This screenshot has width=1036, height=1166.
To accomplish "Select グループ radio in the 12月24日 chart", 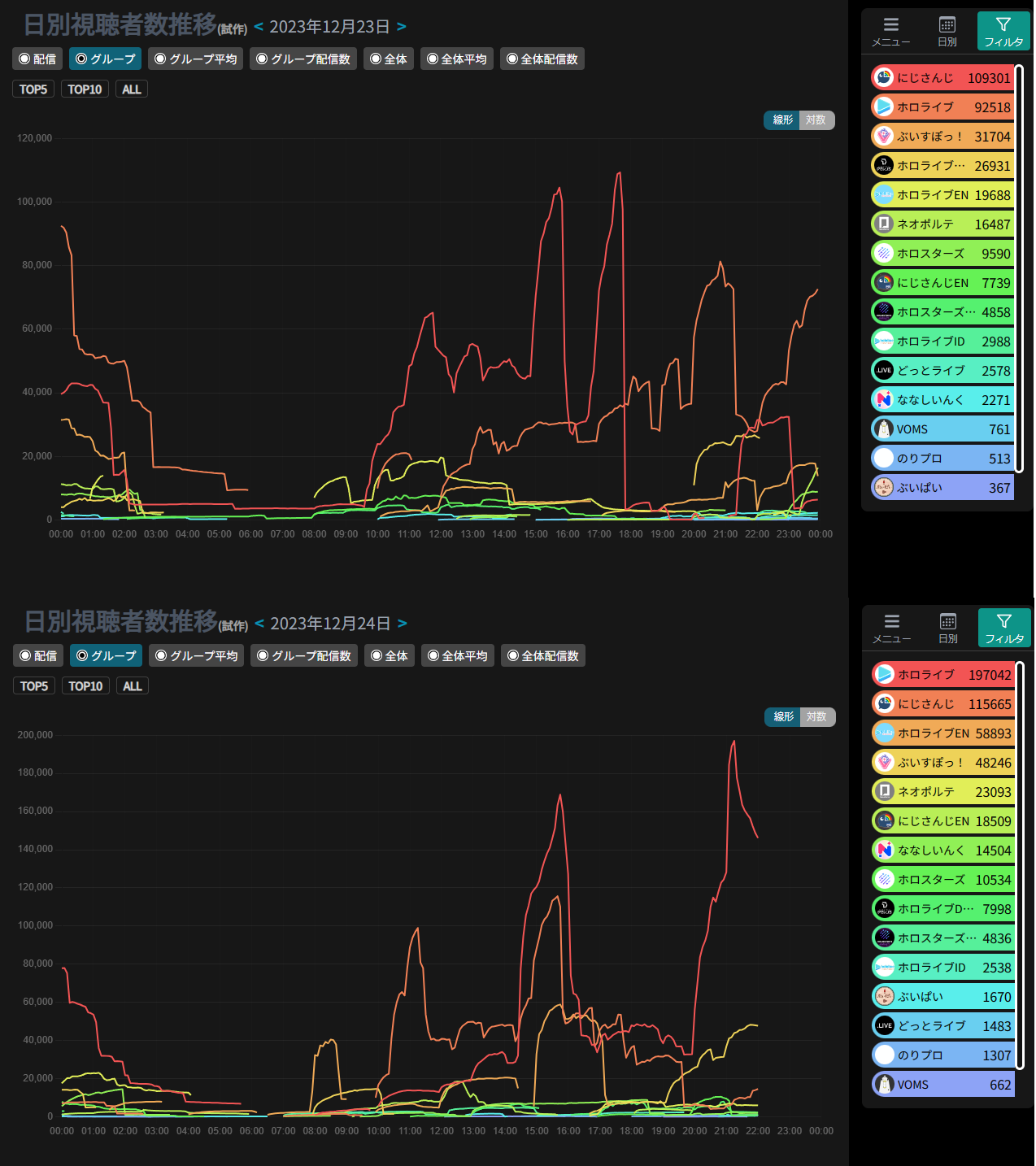I will (x=107, y=655).
